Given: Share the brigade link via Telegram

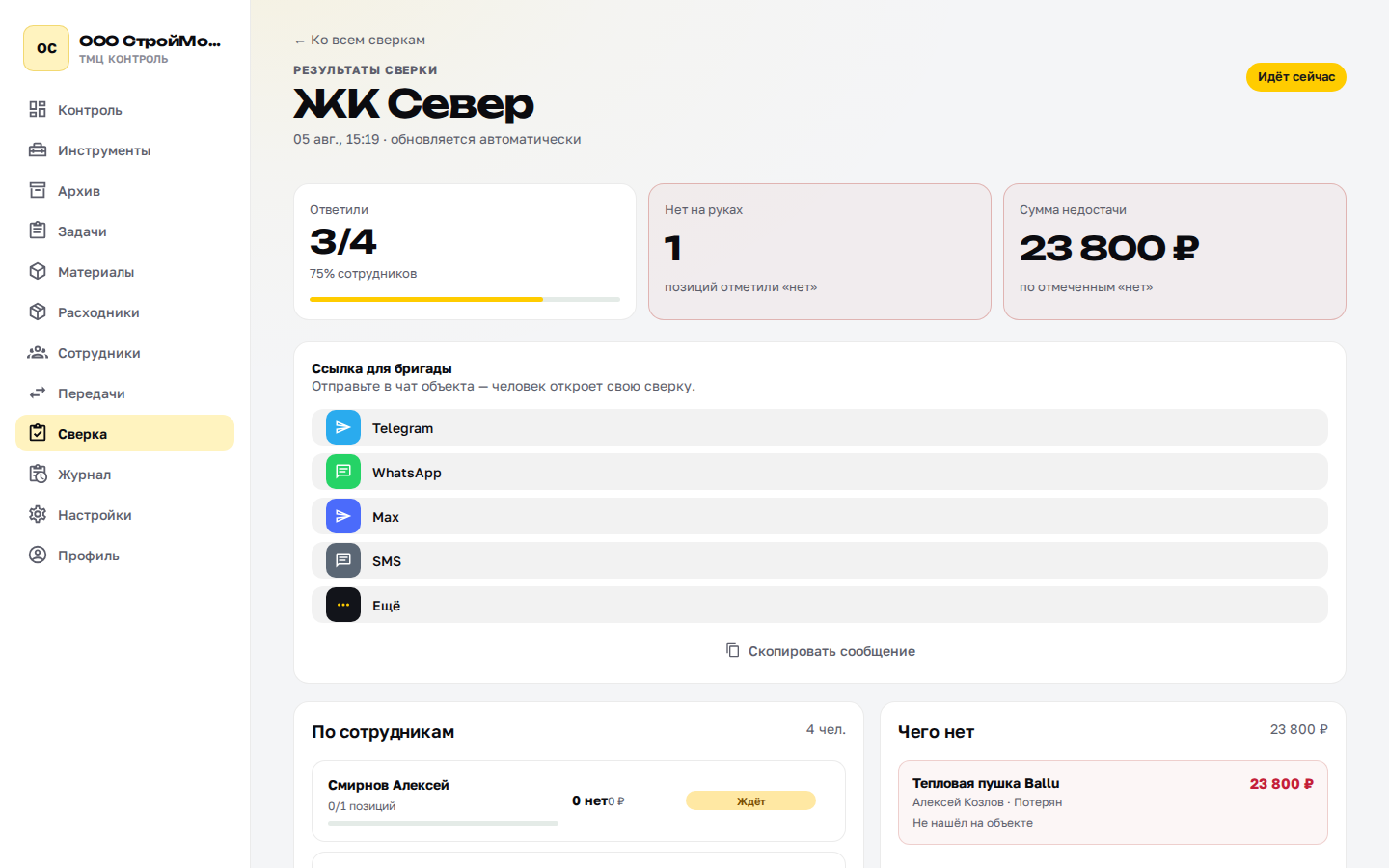Looking at the screenshot, I should tap(820, 427).
